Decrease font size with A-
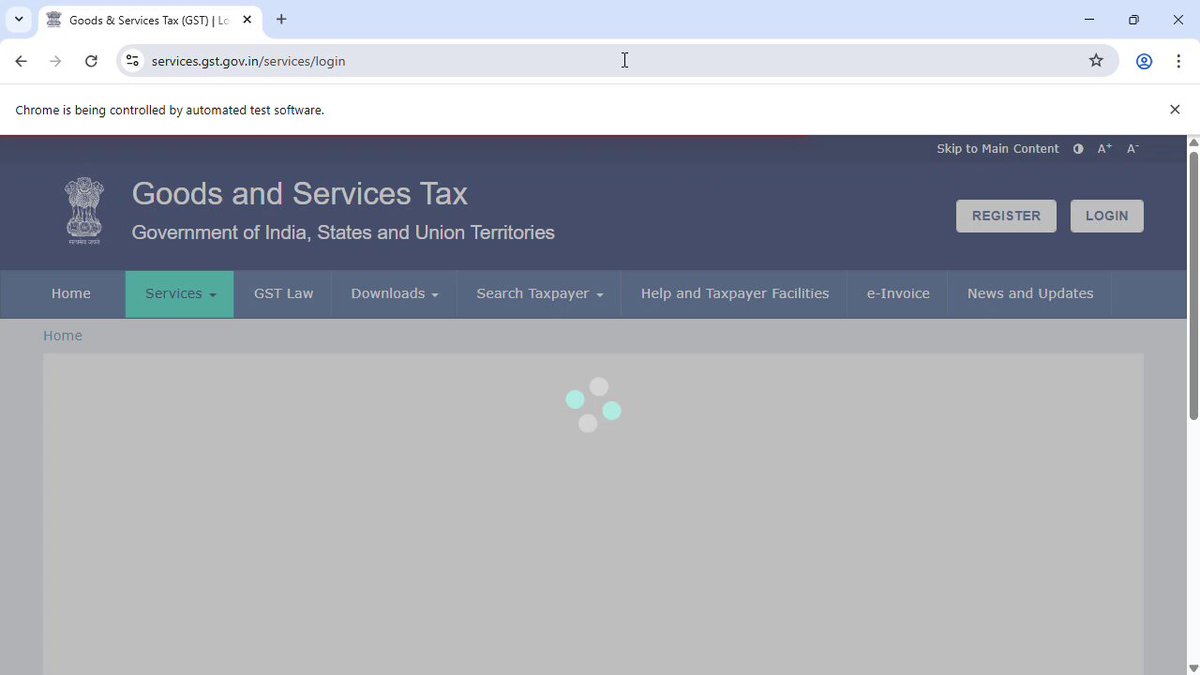 point(1132,149)
